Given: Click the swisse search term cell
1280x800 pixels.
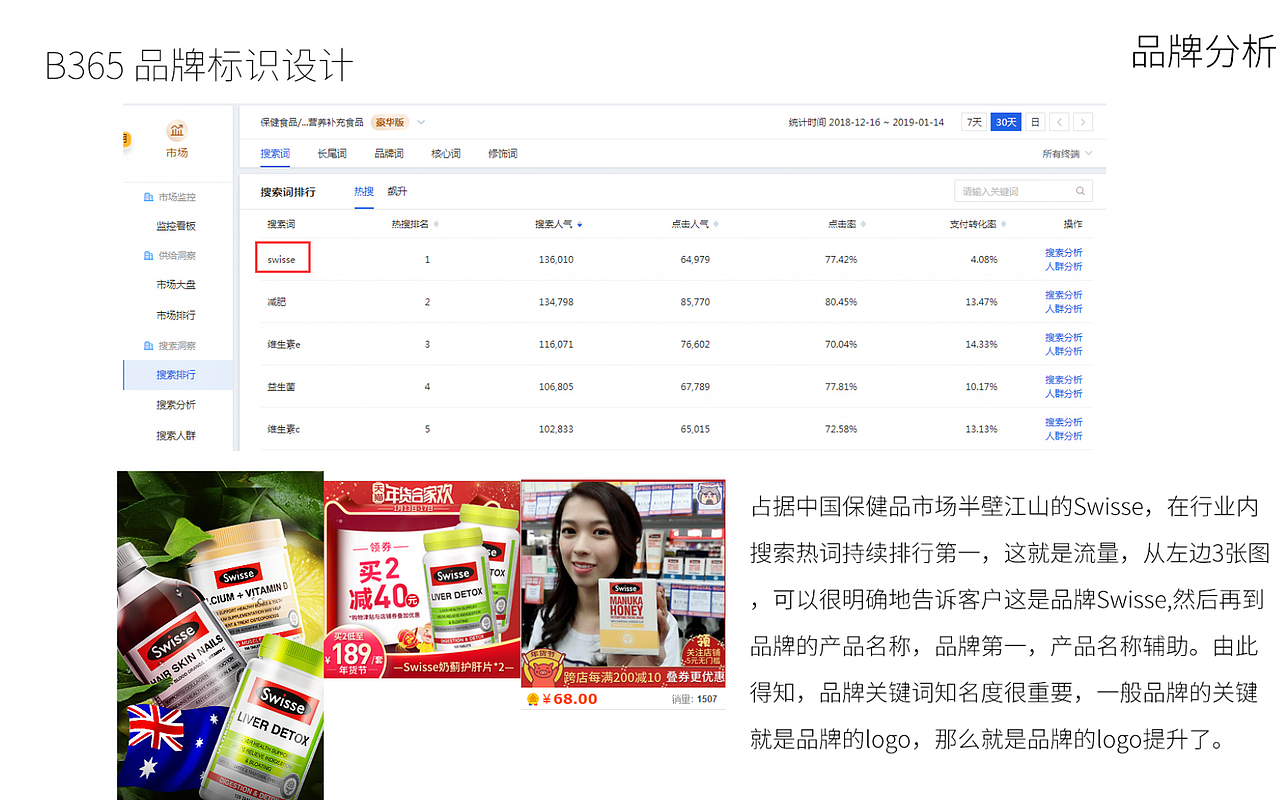Looking at the screenshot, I should click(x=282, y=257).
